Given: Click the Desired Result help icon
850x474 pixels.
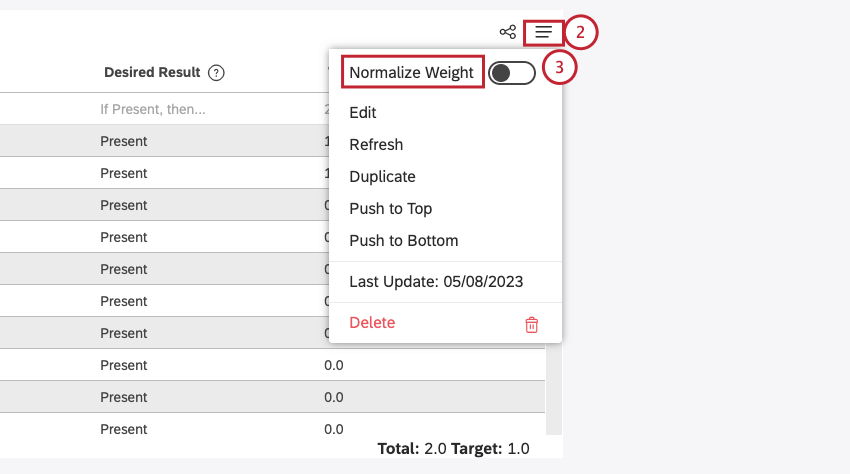Looking at the screenshot, I should pyautogui.click(x=216, y=73).
